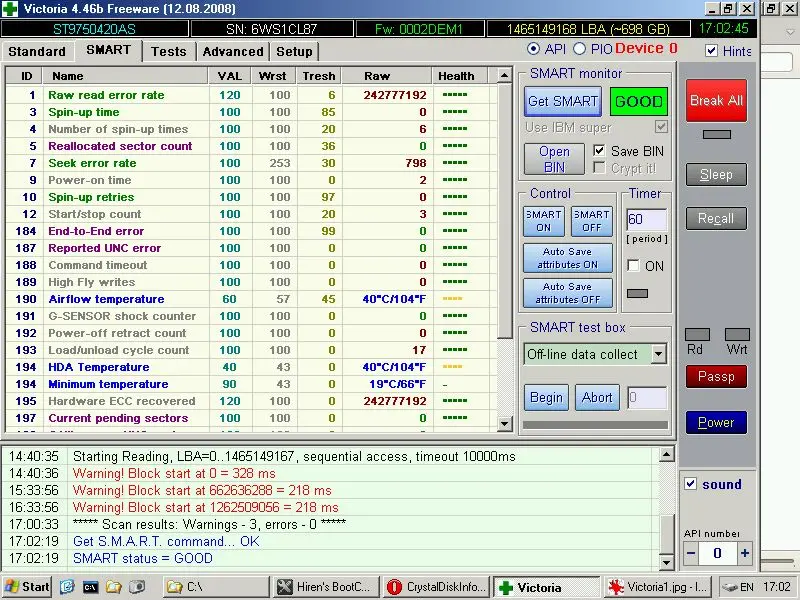Click the red Passp button

(716, 377)
